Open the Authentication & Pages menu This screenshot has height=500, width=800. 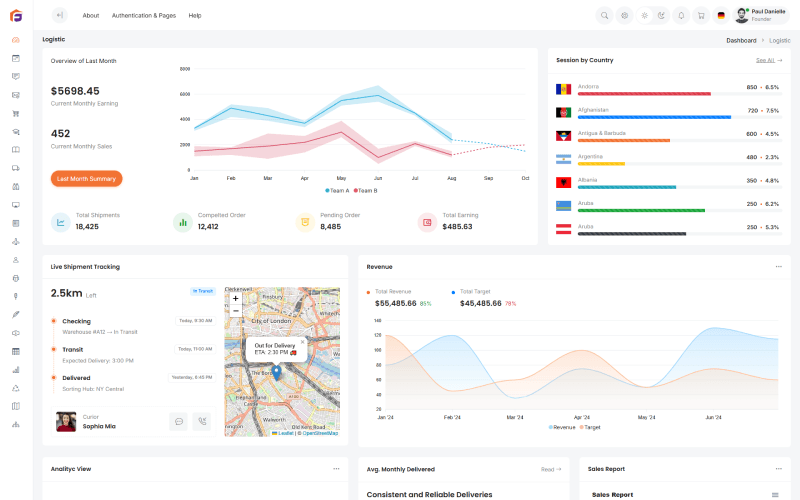(x=143, y=16)
